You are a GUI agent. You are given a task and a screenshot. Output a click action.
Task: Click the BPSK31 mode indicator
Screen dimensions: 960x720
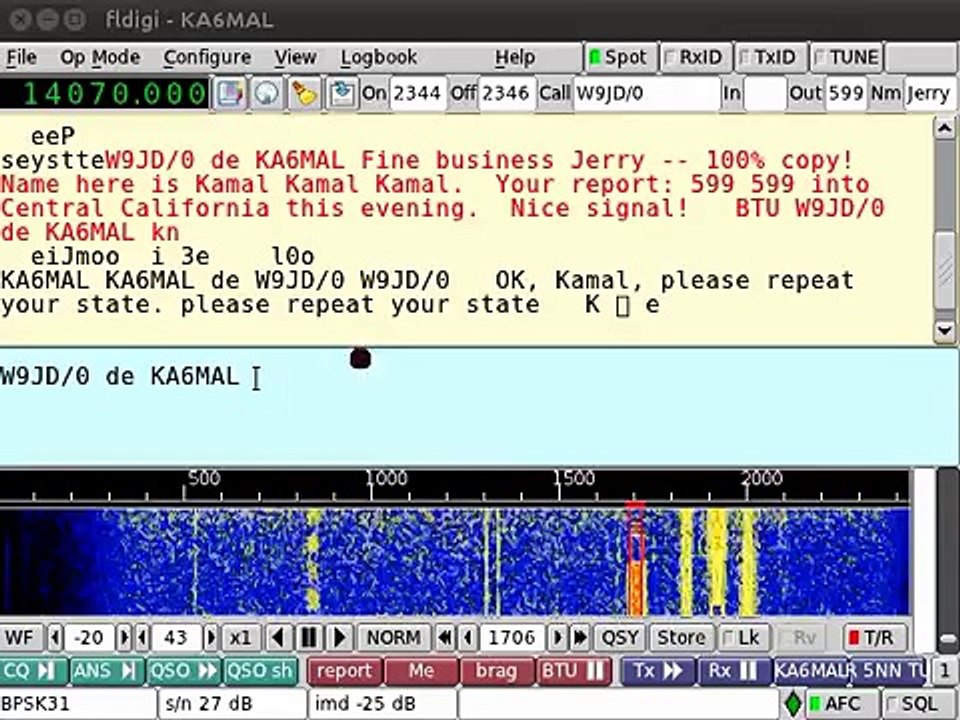[77, 704]
